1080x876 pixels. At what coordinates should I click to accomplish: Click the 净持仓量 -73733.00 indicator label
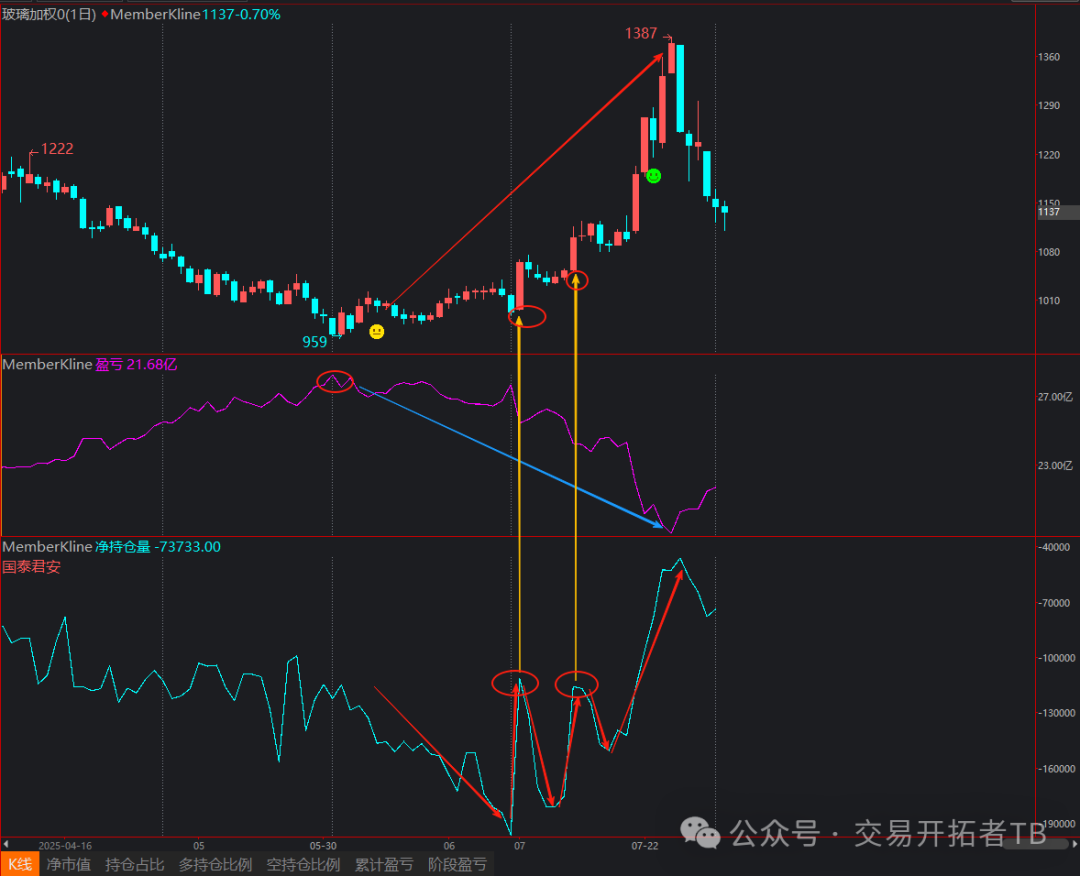(158, 547)
